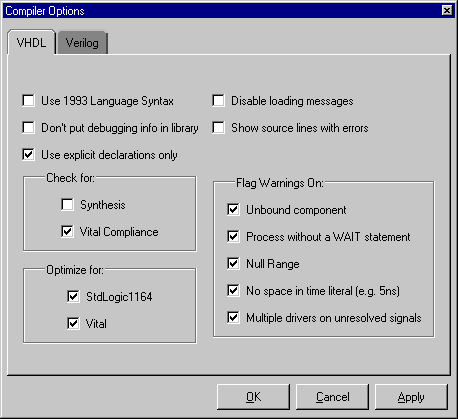Screen dimensions: 458x419
Task: Uncheck the Null Range warning
Action: tap(233, 264)
